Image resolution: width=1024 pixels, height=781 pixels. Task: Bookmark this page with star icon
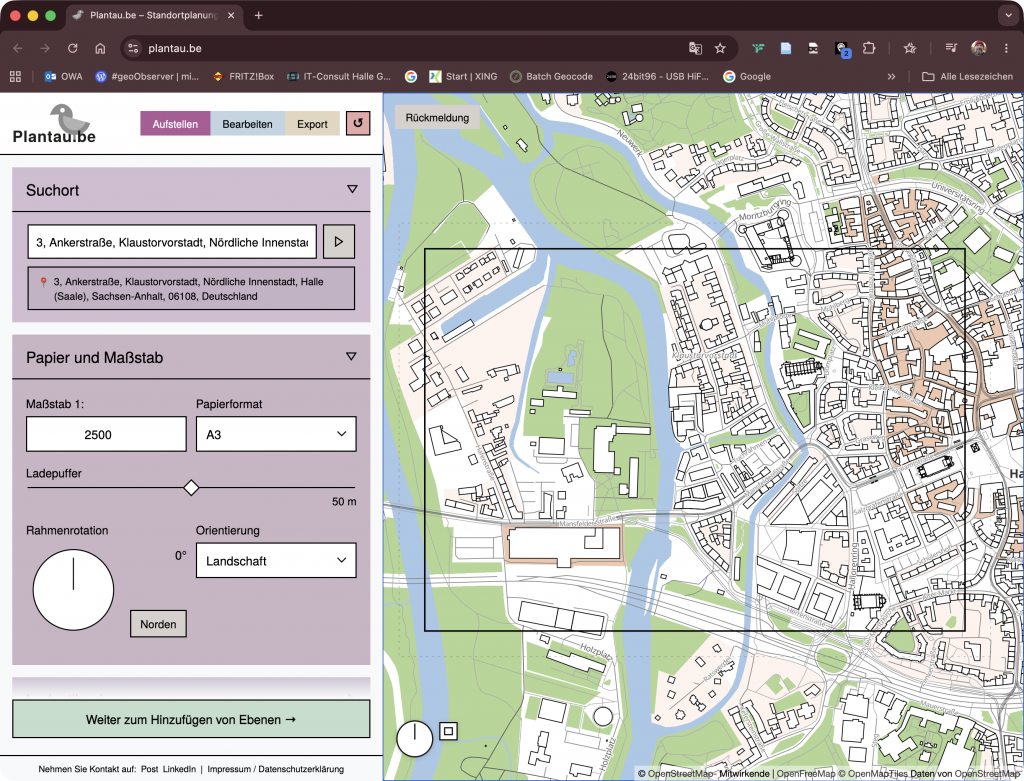pyautogui.click(x=720, y=48)
